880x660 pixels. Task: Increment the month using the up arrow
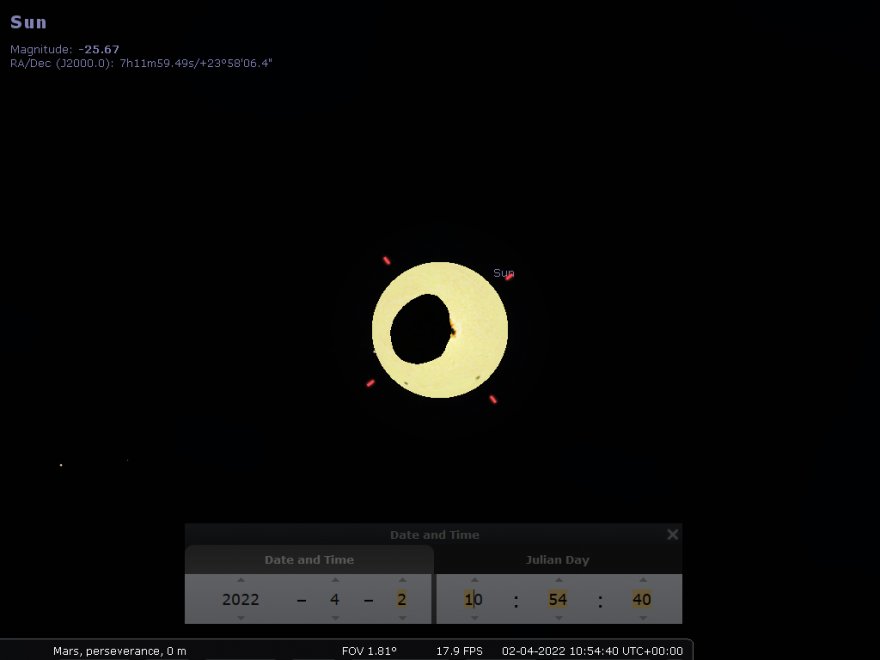[335, 580]
